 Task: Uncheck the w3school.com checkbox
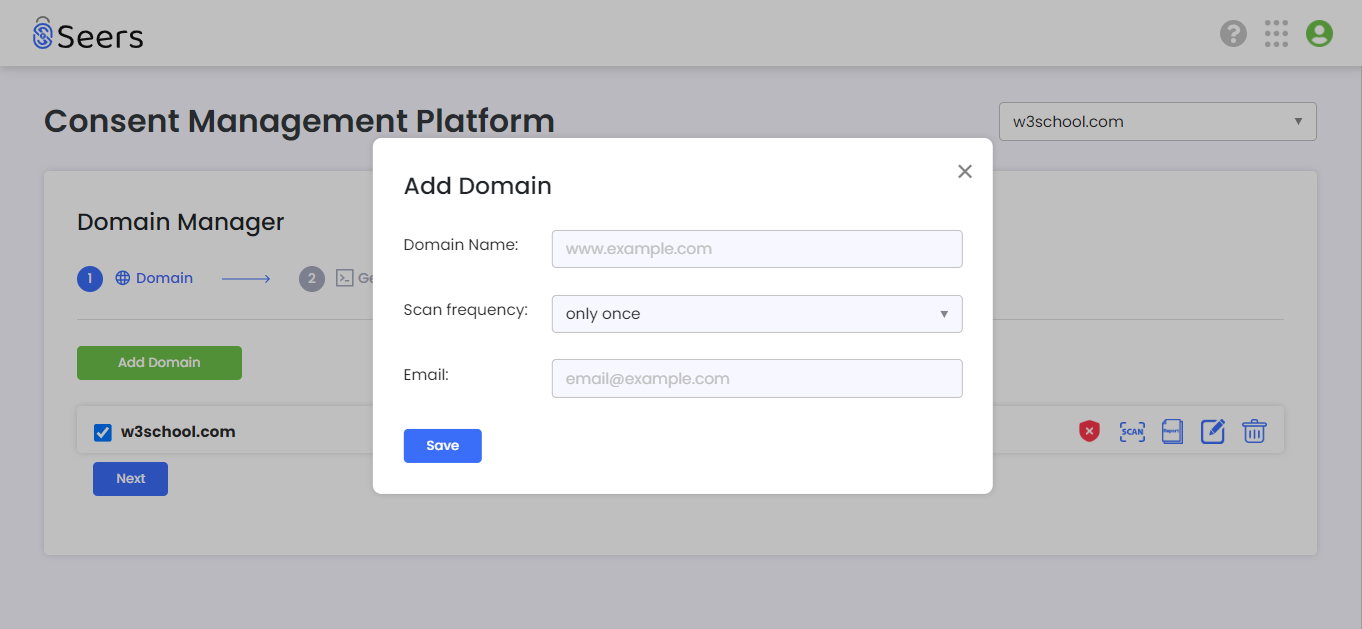click(102, 432)
